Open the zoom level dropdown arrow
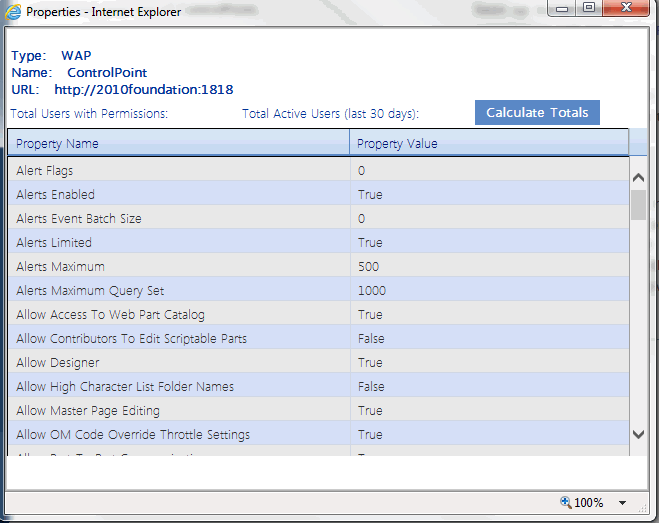The image size is (659, 523). pyautogui.click(x=622, y=502)
